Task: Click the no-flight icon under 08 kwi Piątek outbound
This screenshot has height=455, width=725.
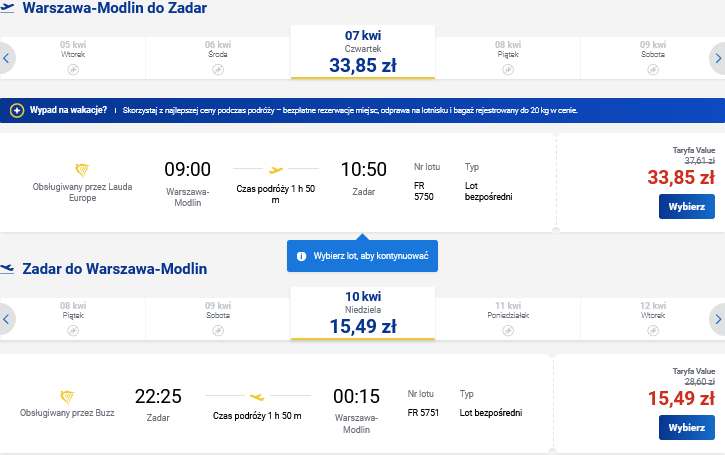Action: pos(508,70)
